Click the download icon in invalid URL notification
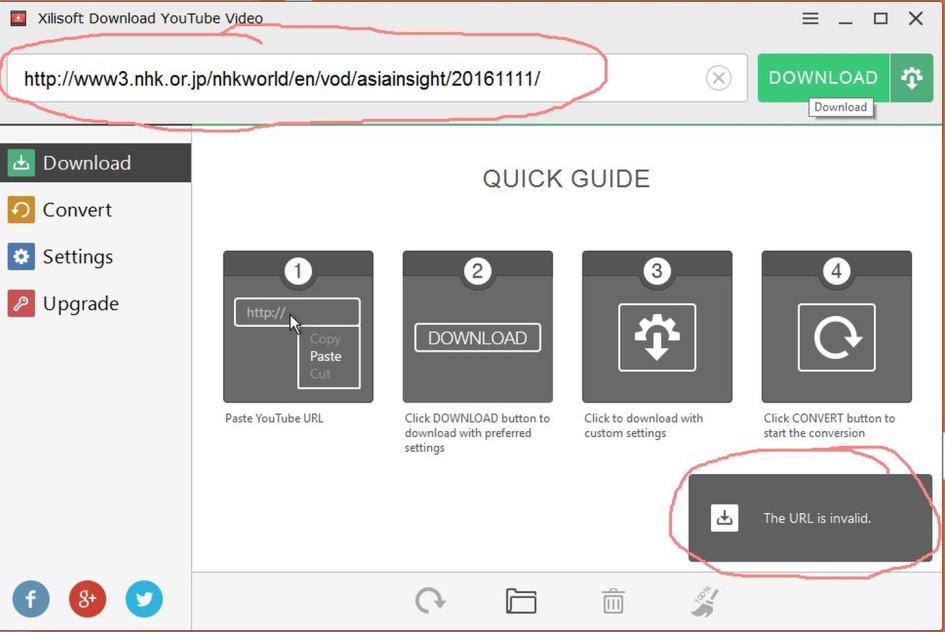This screenshot has height=632, width=945. point(724,518)
